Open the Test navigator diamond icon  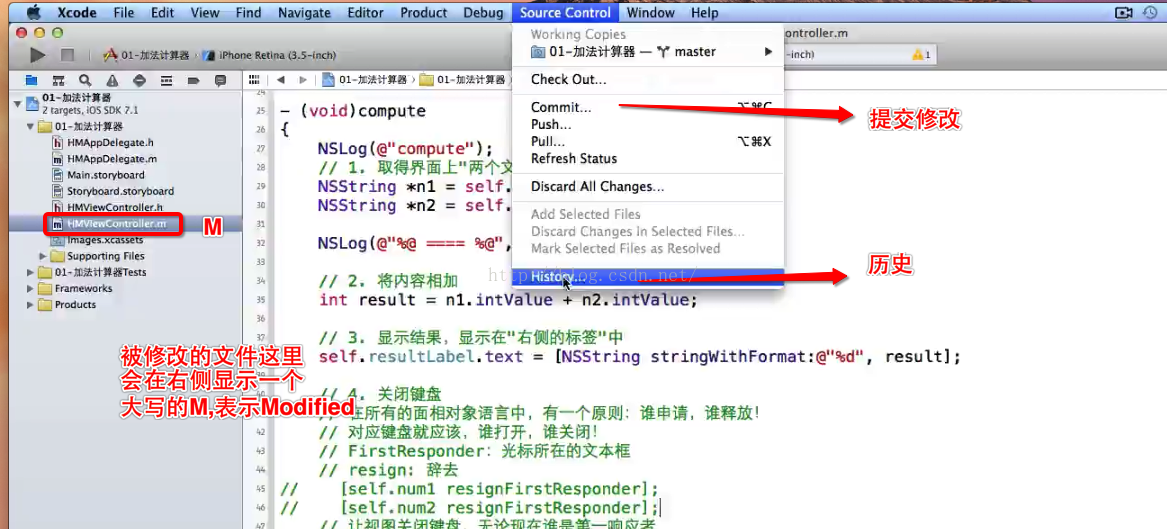pos(139,80)
